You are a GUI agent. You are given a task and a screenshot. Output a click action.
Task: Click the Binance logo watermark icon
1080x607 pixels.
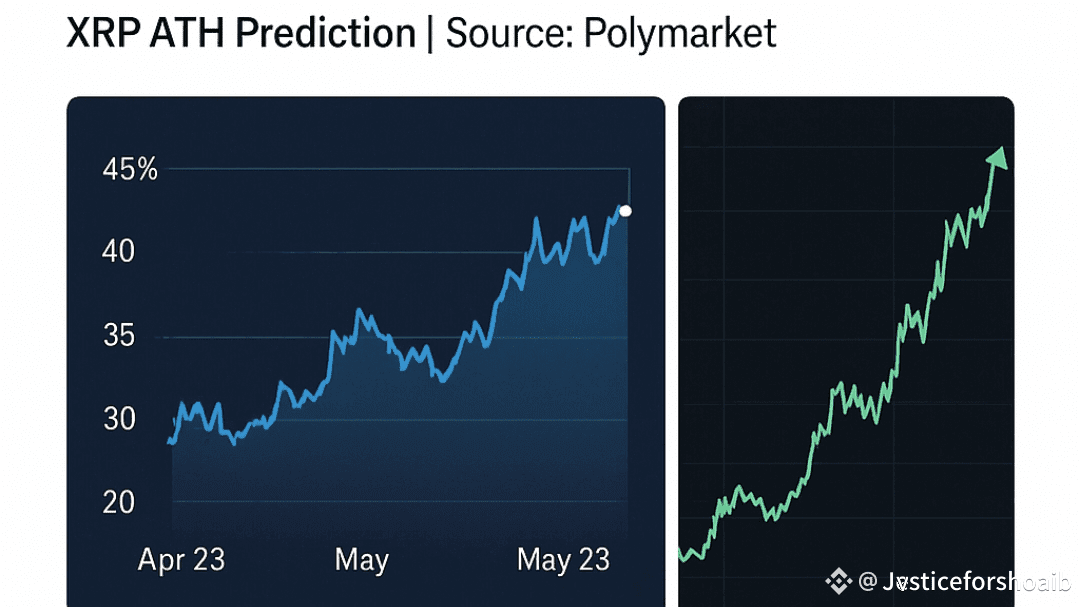[837, 580]
